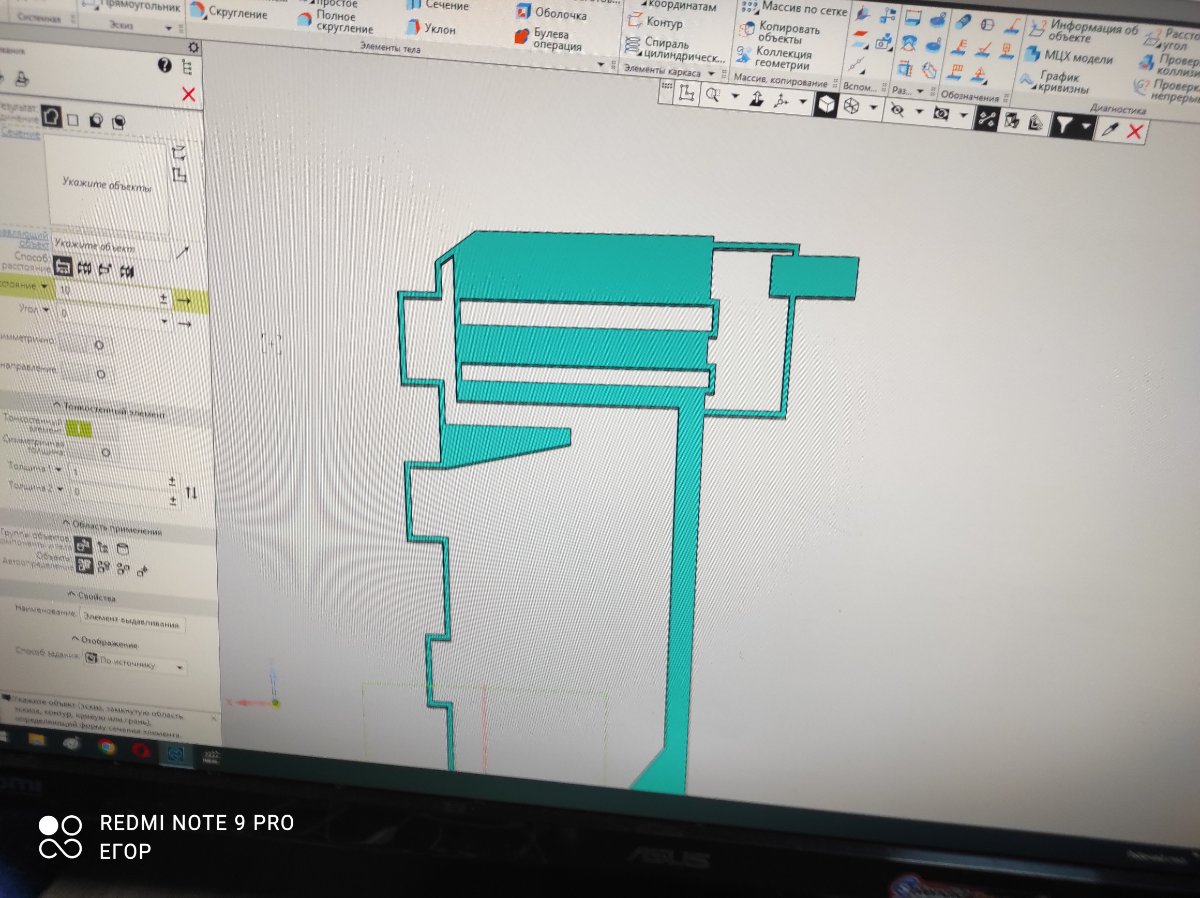This screenshot has width=1200, height=898.
Task: Select the Булева операция tool
Action: coord(548,39)
